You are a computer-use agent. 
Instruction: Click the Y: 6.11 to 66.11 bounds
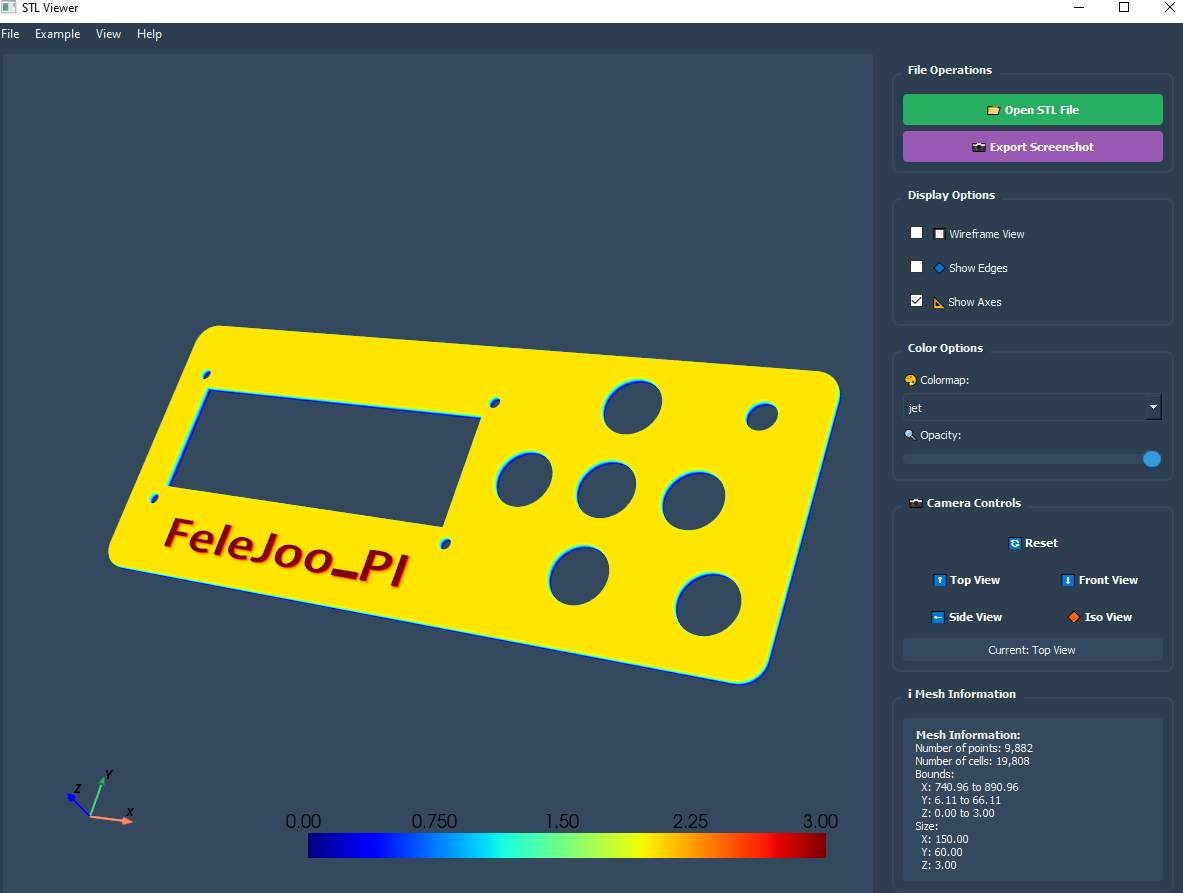click(x=960, y=800)
